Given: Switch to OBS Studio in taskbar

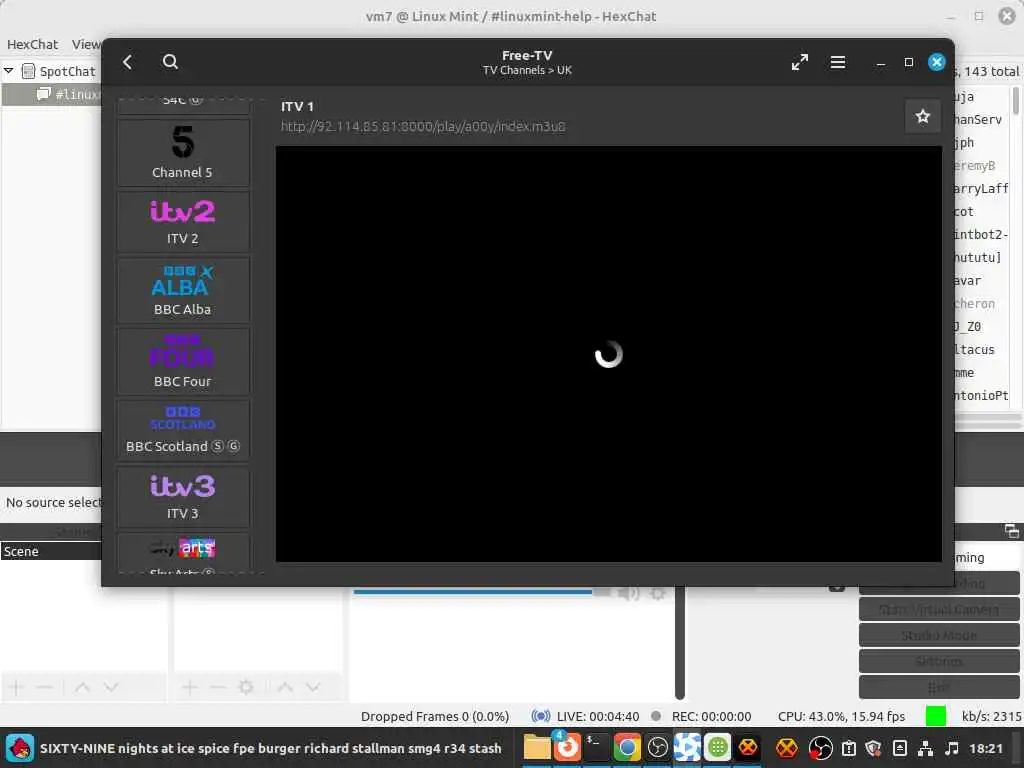Looking at the screenshot, I should click(657, 748).
